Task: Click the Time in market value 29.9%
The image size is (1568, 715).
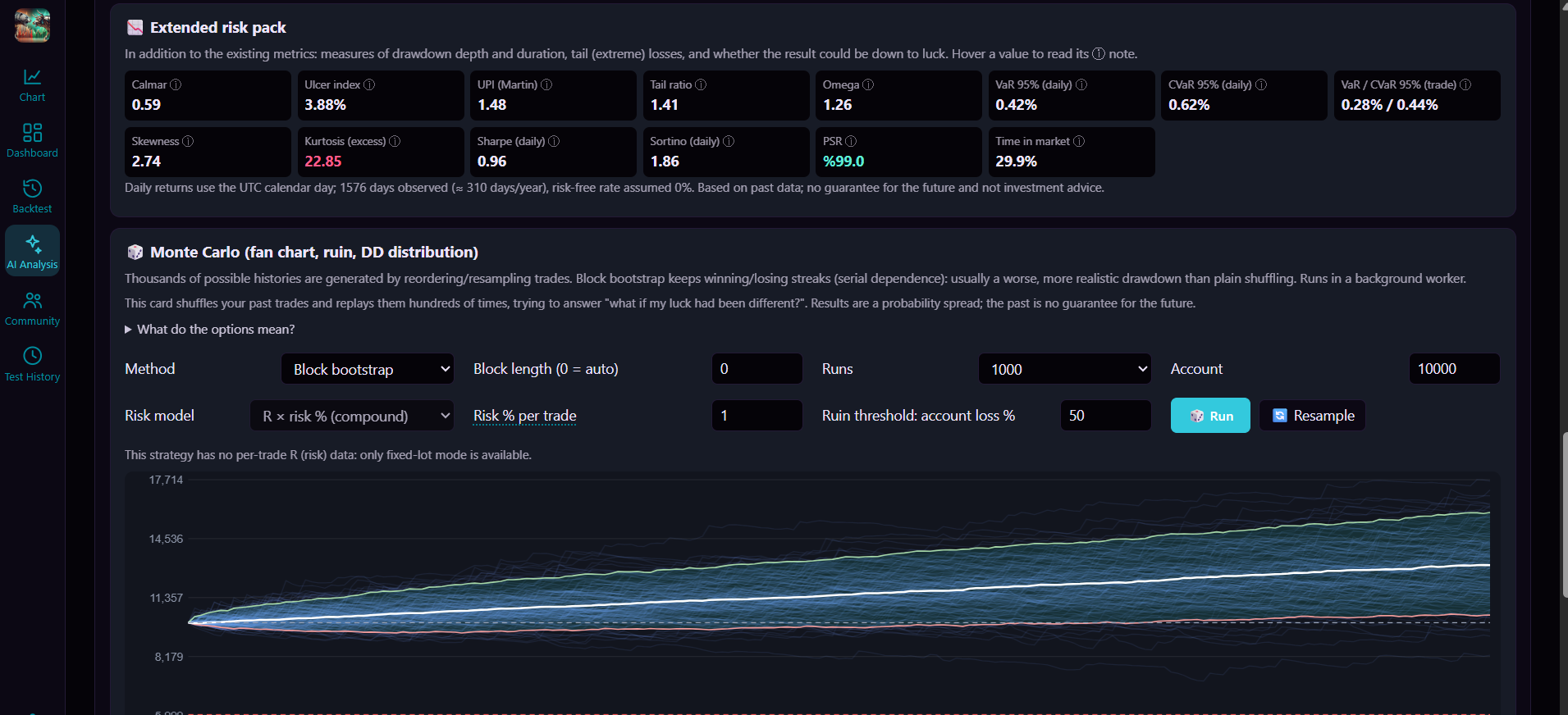Action: click(1016, 162)
